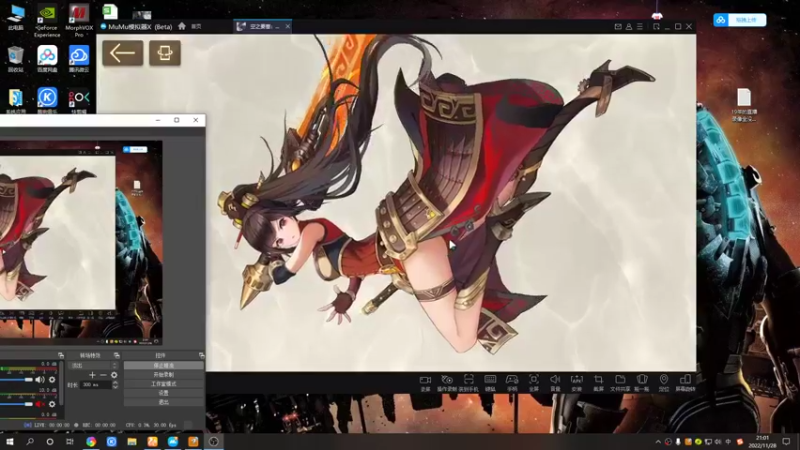The height and width of the screenshot is (450, 800).
Task: Remove scene transition with minus icon
Action: click(x=103, y=375)
